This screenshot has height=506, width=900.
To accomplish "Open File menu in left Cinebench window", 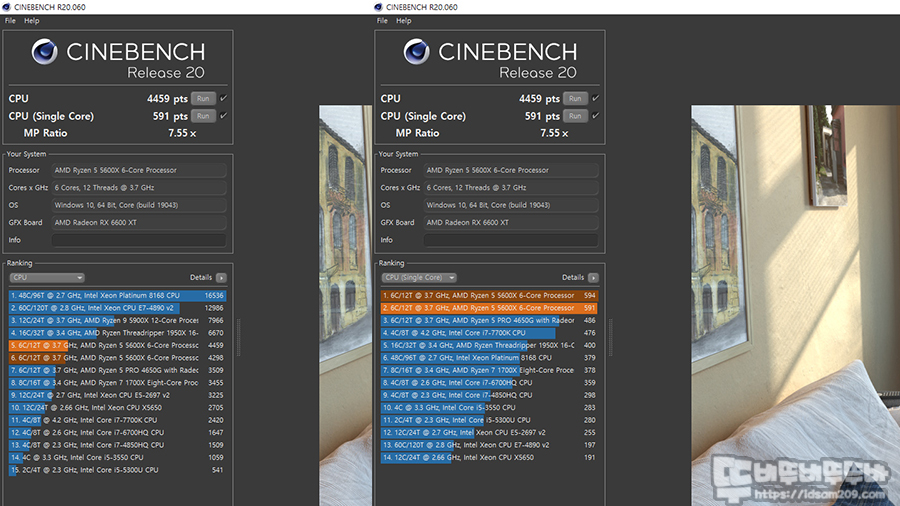I will [10, 21].
